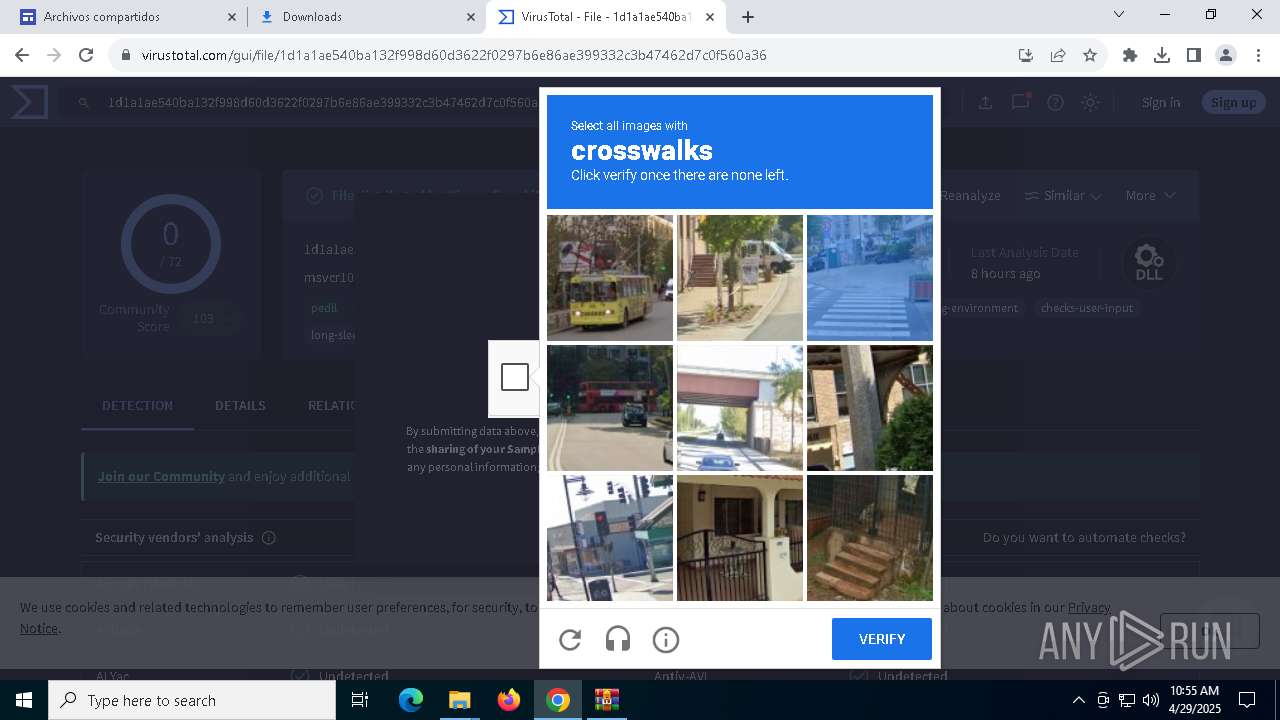Select the brick steps behind fence tile
Screen dimensions: 1280x720
[870, 538]
